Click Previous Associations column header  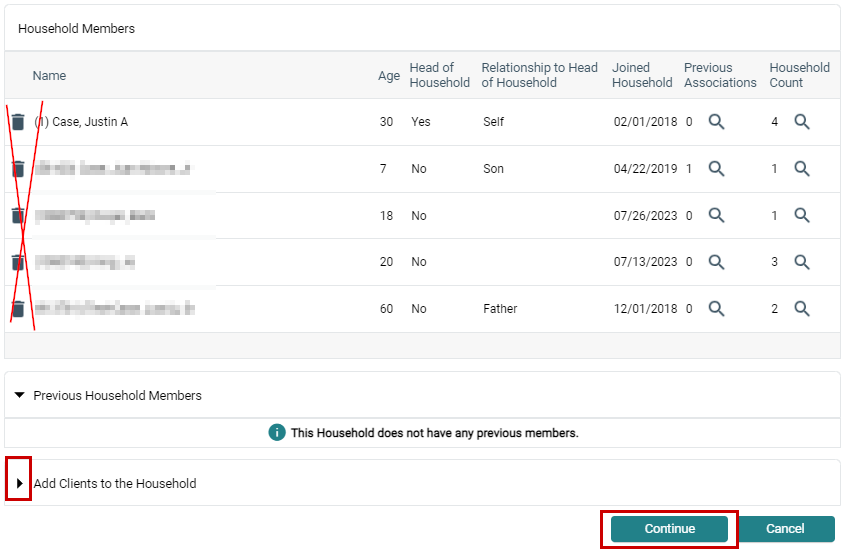[x=720, y=75]
